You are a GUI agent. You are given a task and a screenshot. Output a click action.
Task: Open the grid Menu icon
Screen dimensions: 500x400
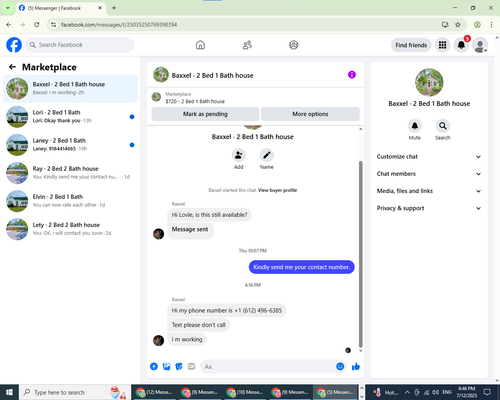(442, 45)
